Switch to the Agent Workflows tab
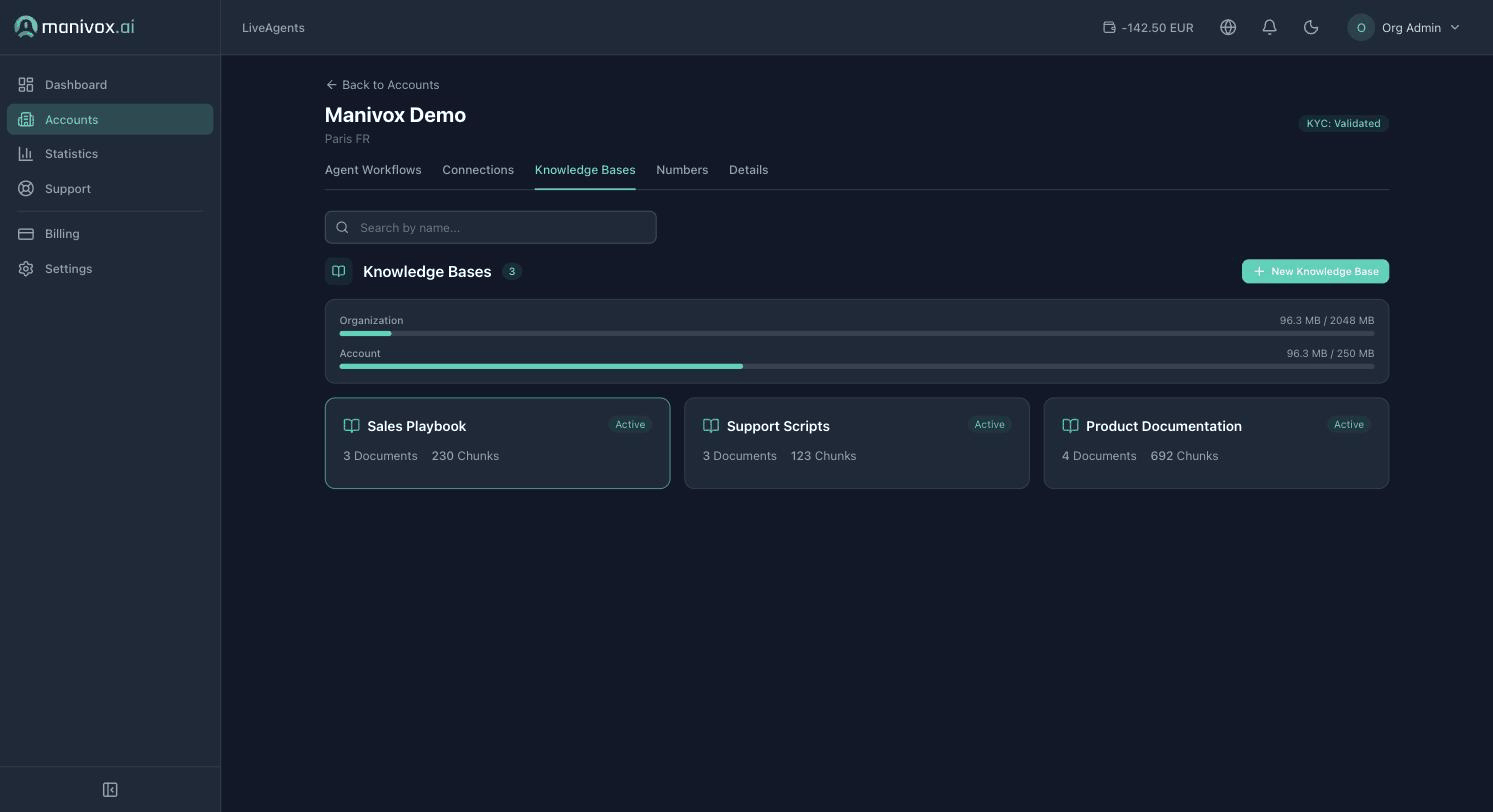 [373, 170]
